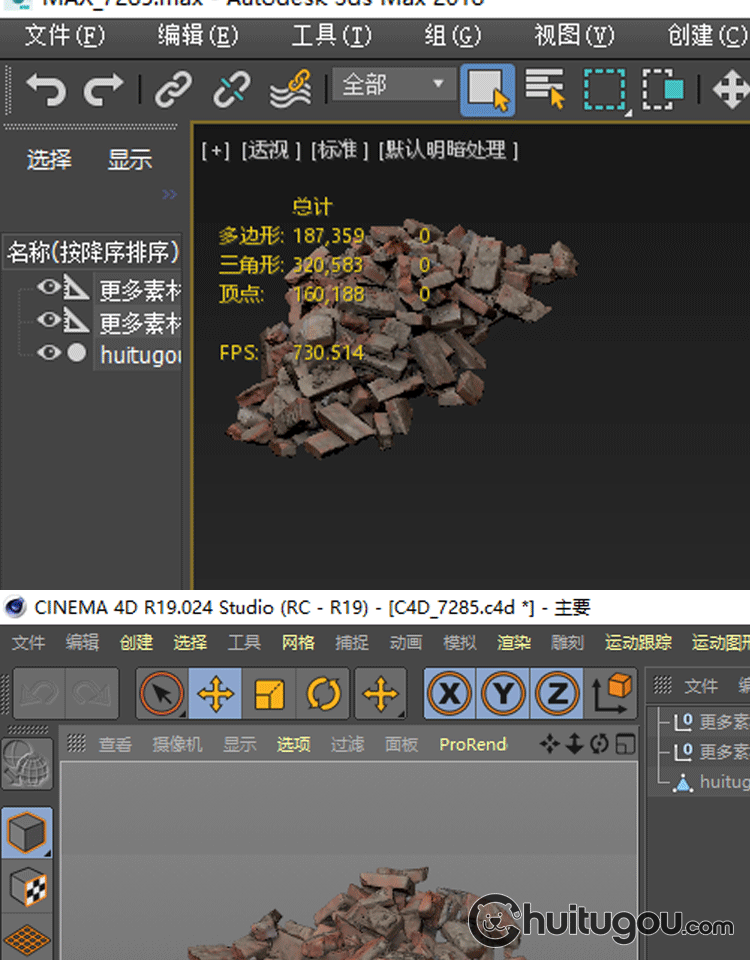Select the Link objects chain icon
Screen dimensions: 750x960
(x=173, y=90)
